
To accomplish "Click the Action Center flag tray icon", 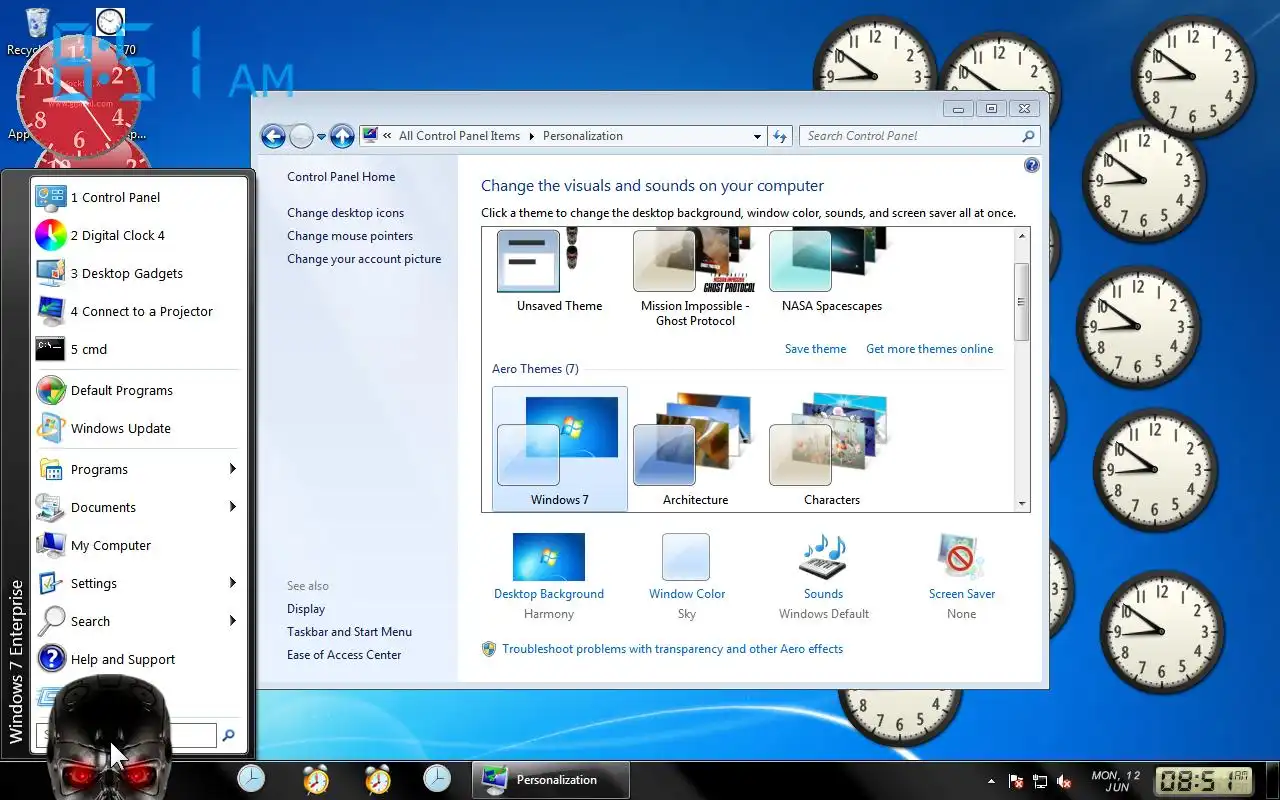I will click(1016, 782).
